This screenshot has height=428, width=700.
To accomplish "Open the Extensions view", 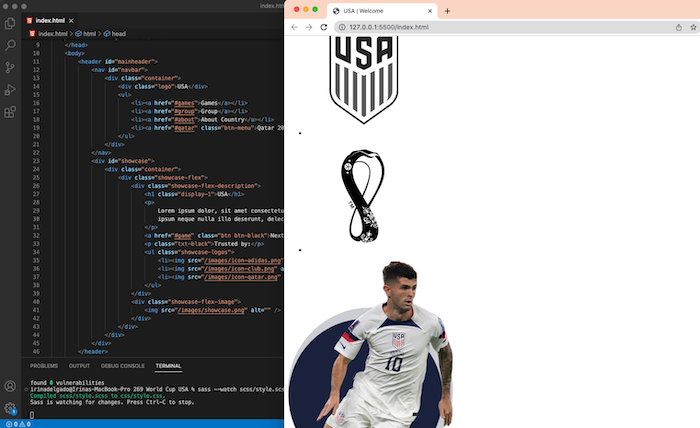I will [x=10, y=112].
